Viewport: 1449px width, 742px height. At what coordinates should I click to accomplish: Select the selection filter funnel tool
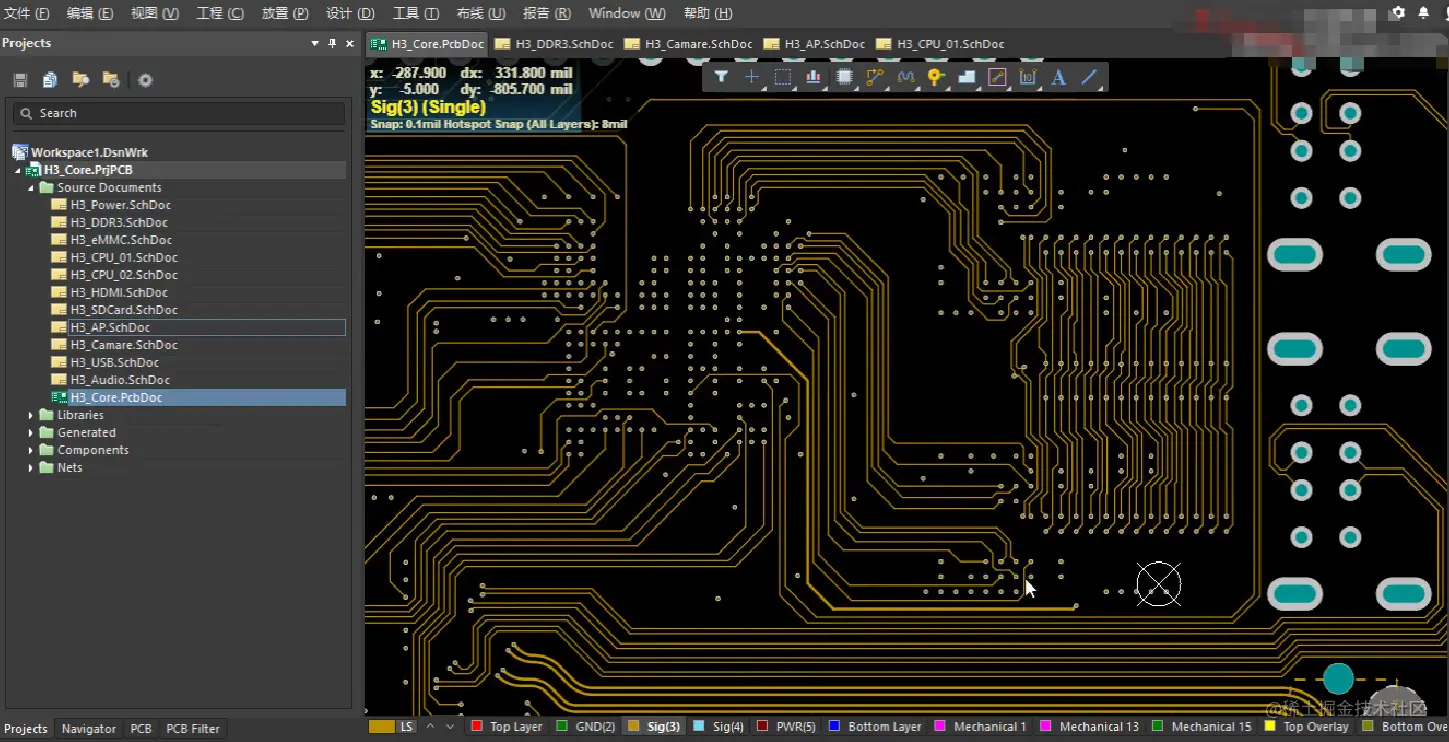pyautogui.click(x=721, y=77)
